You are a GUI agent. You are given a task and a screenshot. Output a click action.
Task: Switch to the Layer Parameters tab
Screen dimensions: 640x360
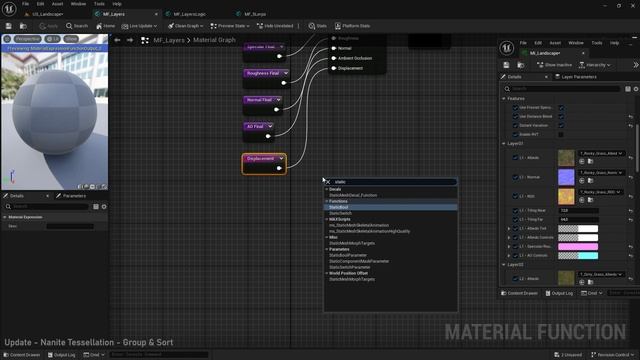coord(576,77)
